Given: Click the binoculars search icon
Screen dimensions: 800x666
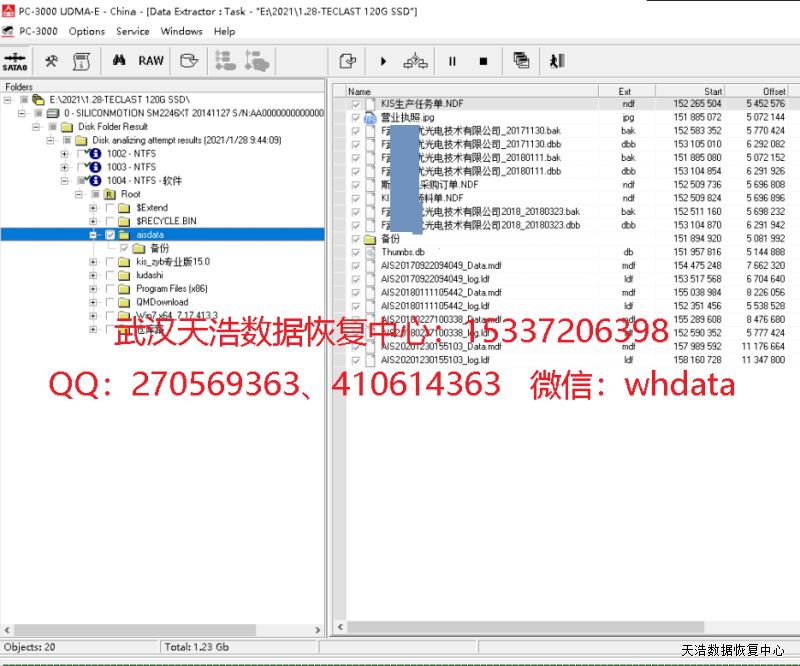Looking at the screenshot, I should pyautogui.click(x=119, y=61).
